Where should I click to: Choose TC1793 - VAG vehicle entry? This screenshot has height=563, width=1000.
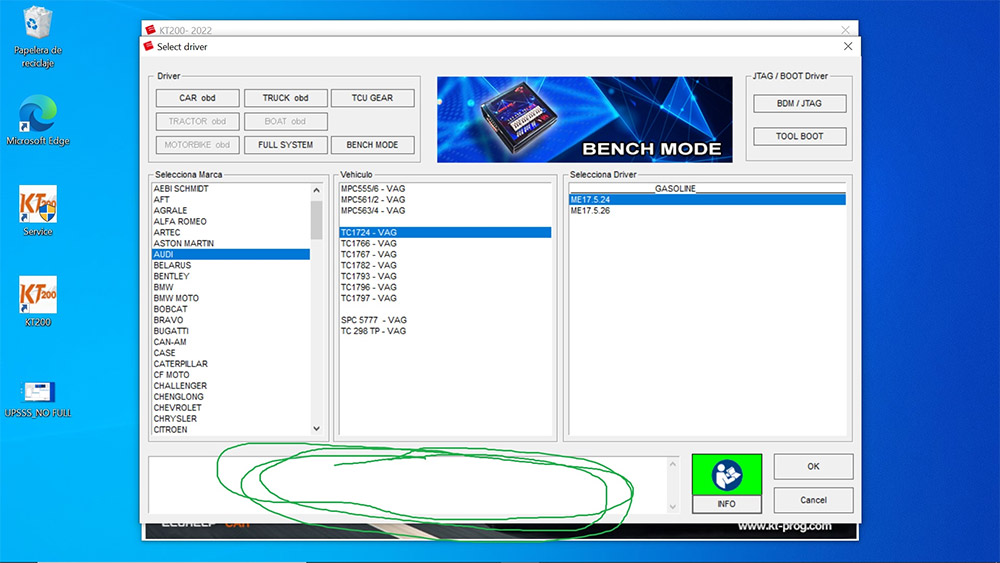pos(445,276)
